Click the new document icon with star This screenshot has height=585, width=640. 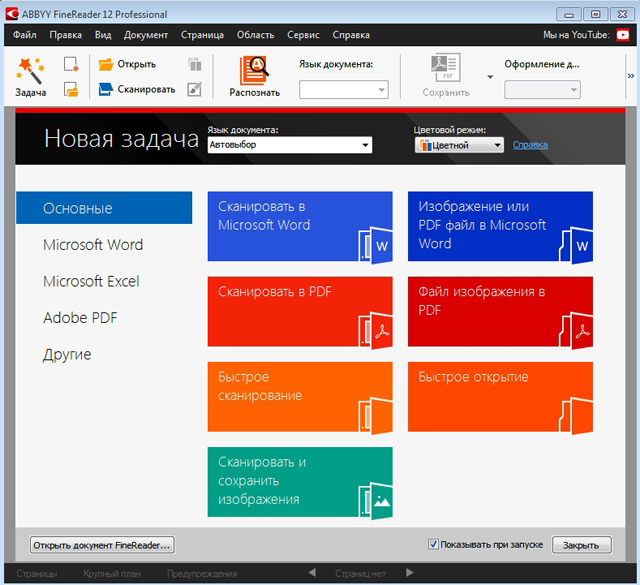pos(71,65)
